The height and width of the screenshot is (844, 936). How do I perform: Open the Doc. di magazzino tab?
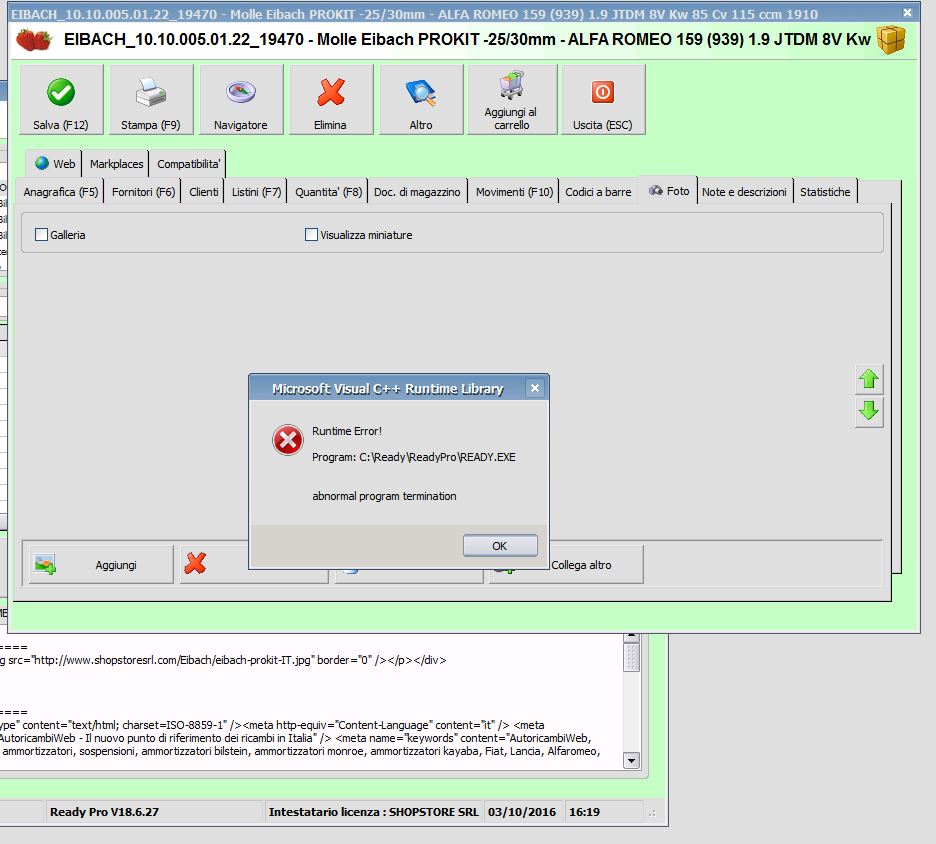(417, 192)
